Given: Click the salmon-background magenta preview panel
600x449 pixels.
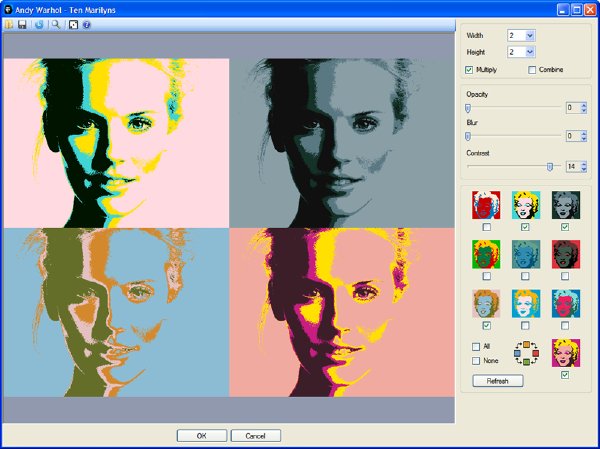Looking at the screenshot, I should (x=342, y=312).
